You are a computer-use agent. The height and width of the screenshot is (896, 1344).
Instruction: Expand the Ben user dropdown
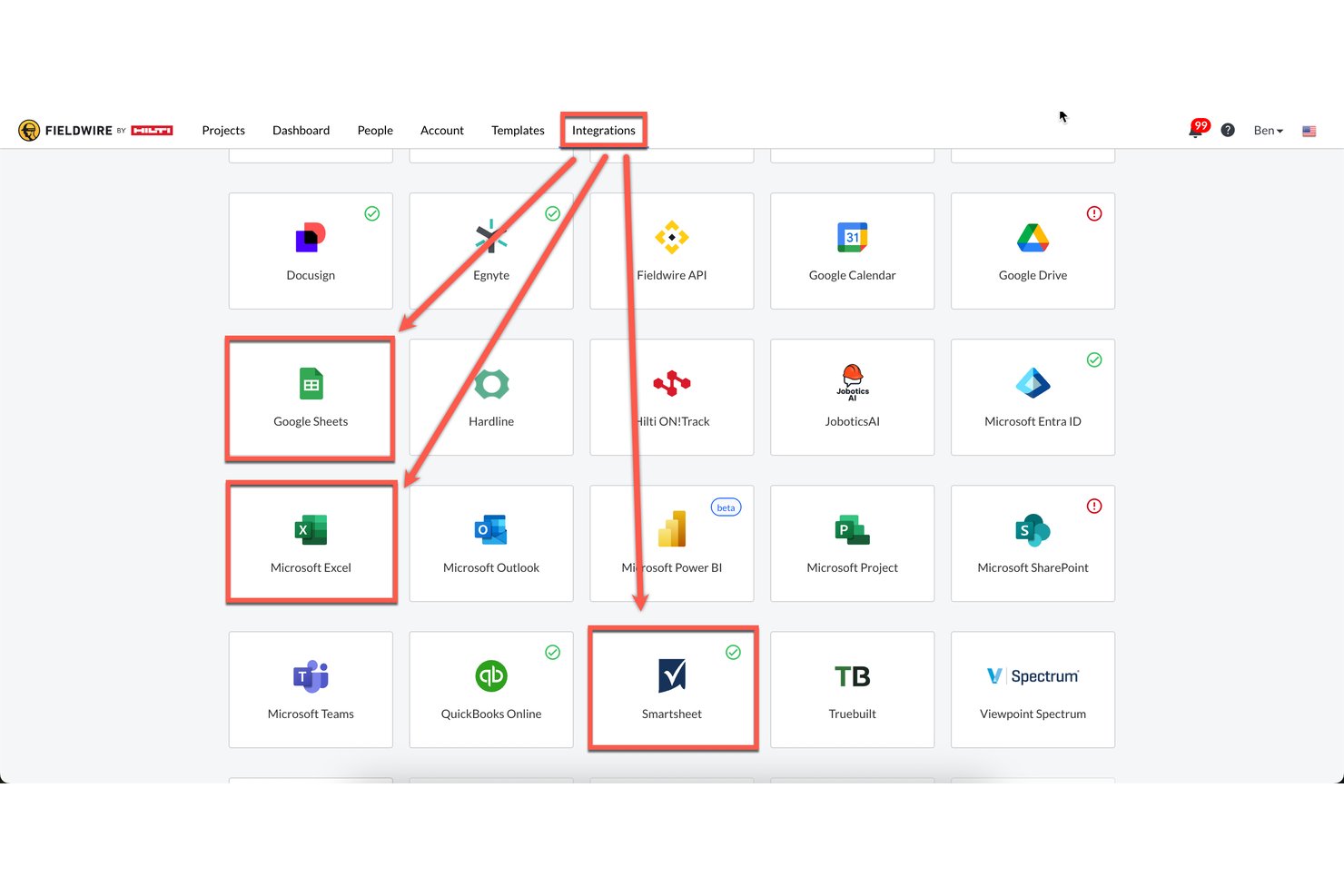tap(1268, 131)
